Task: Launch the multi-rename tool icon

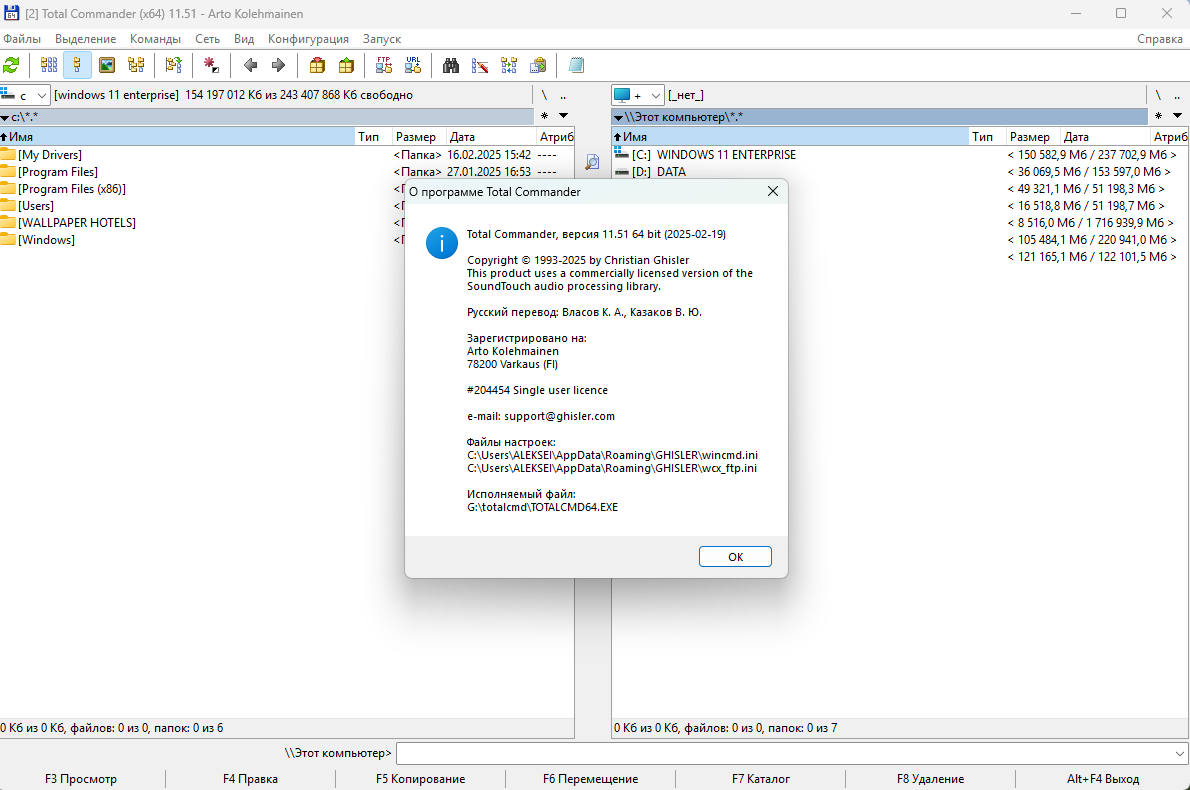Action: click(x=480, y=66)
